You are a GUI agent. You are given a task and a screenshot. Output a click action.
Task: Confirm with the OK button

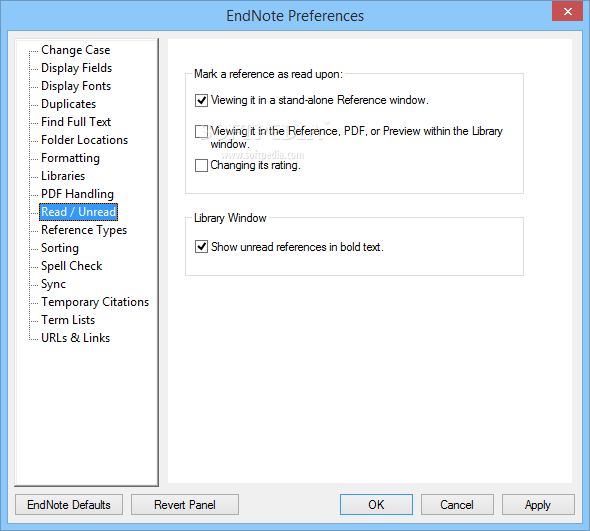coord(376,505)
